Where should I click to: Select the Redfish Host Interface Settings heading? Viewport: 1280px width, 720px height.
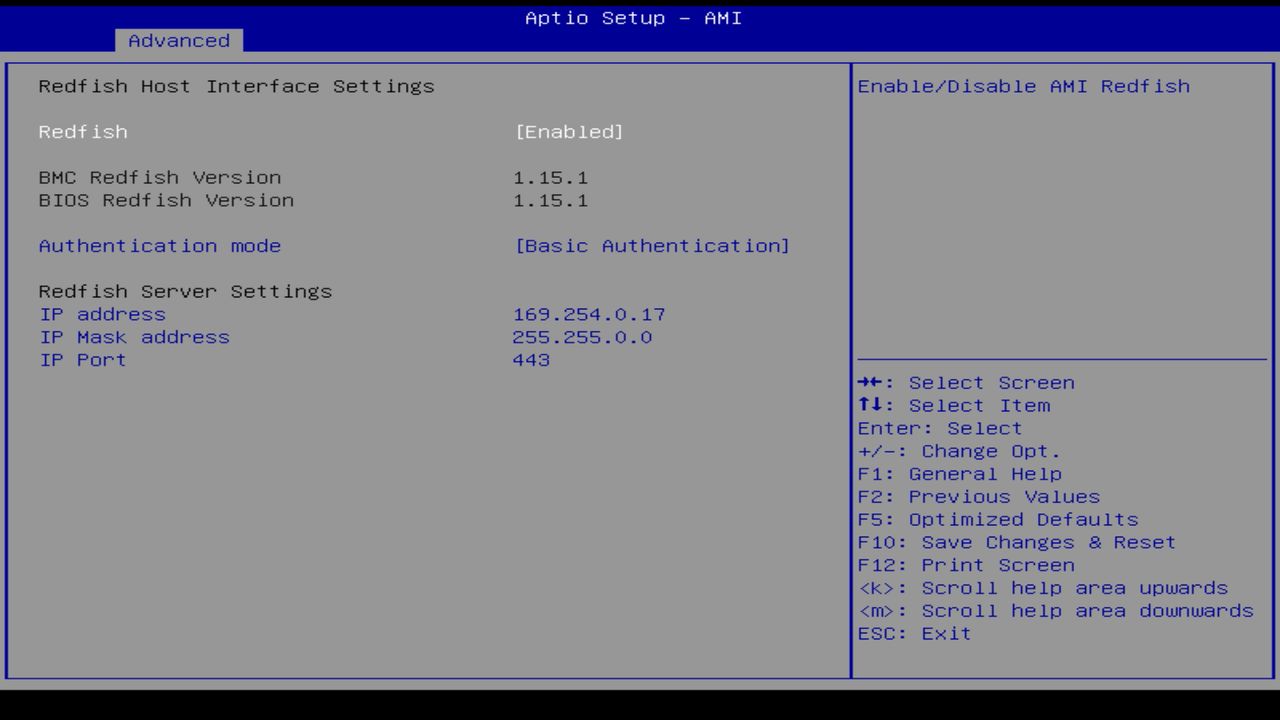236,86
